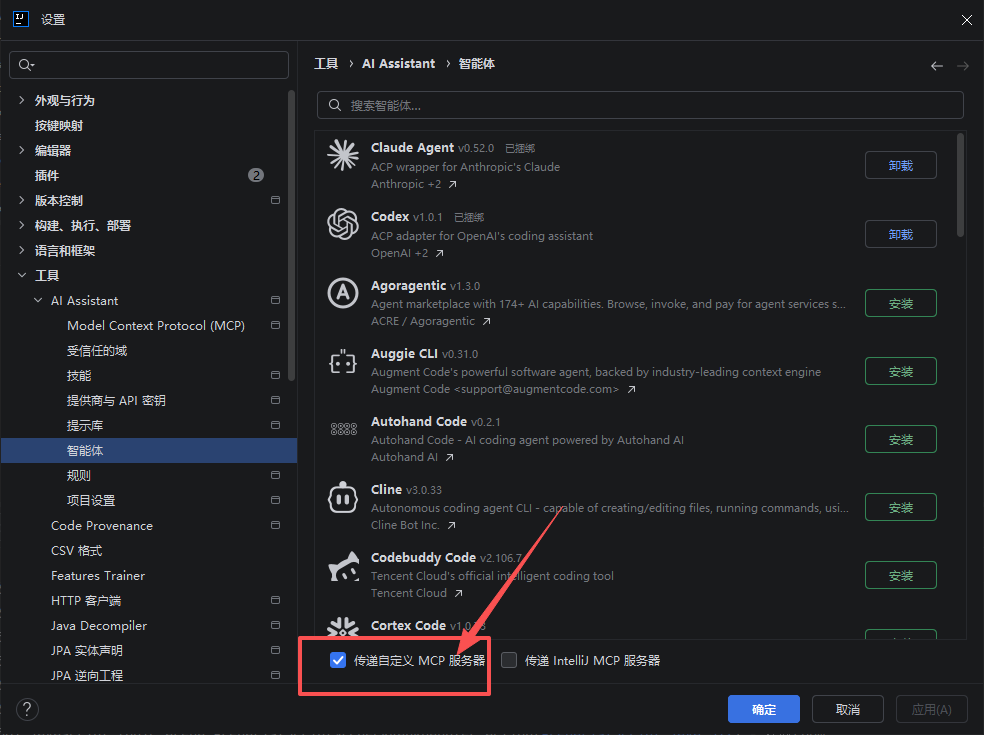Viewport: 984px width, 735px height.
Task: Click the 确定 button
Action: point(764,709)
